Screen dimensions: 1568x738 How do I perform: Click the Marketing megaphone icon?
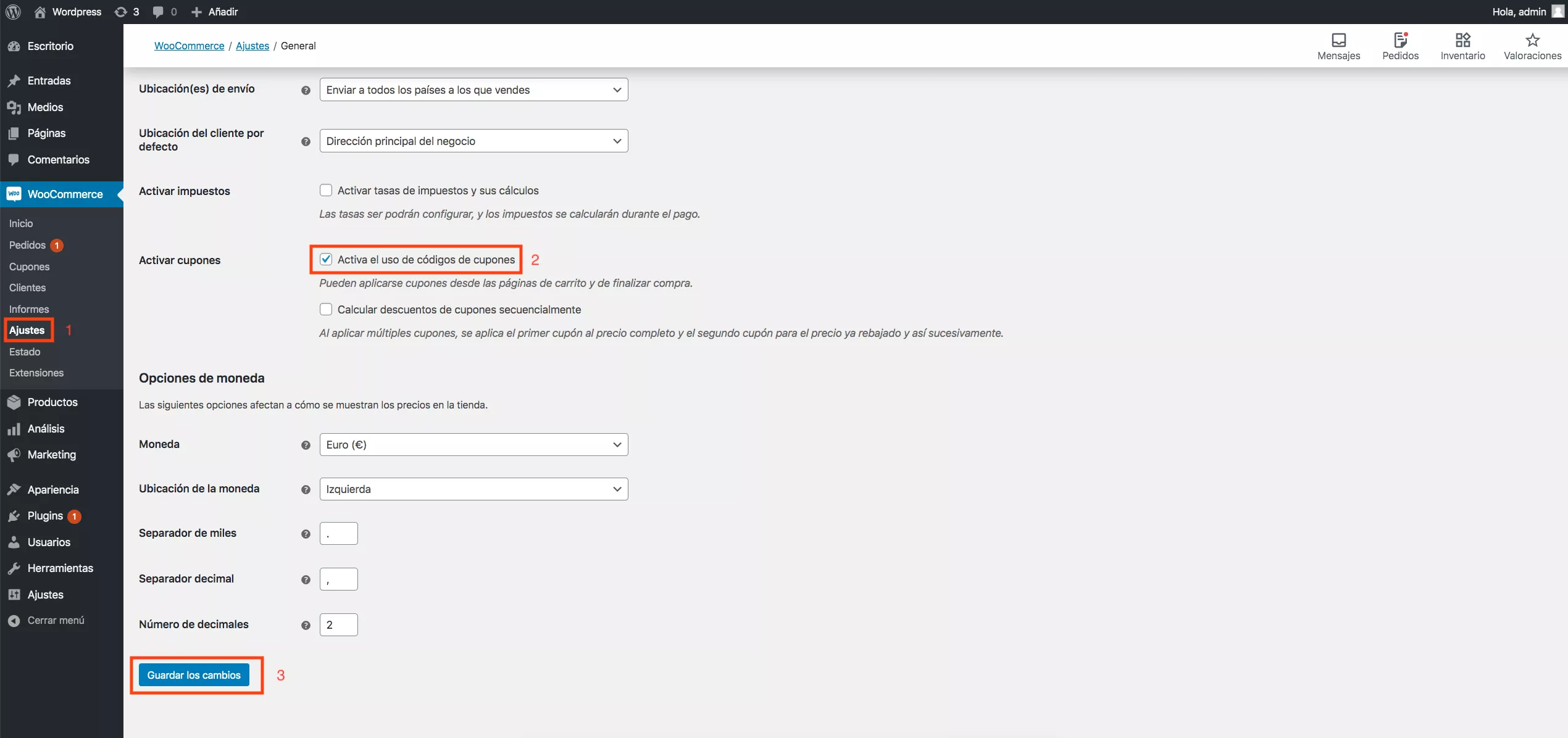coord(14,455)
